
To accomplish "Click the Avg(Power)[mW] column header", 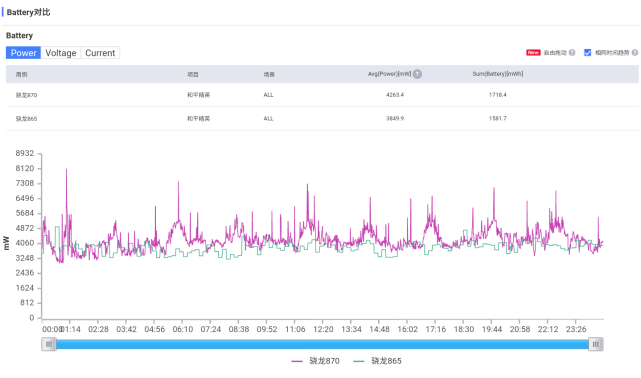I will [389, 74].
